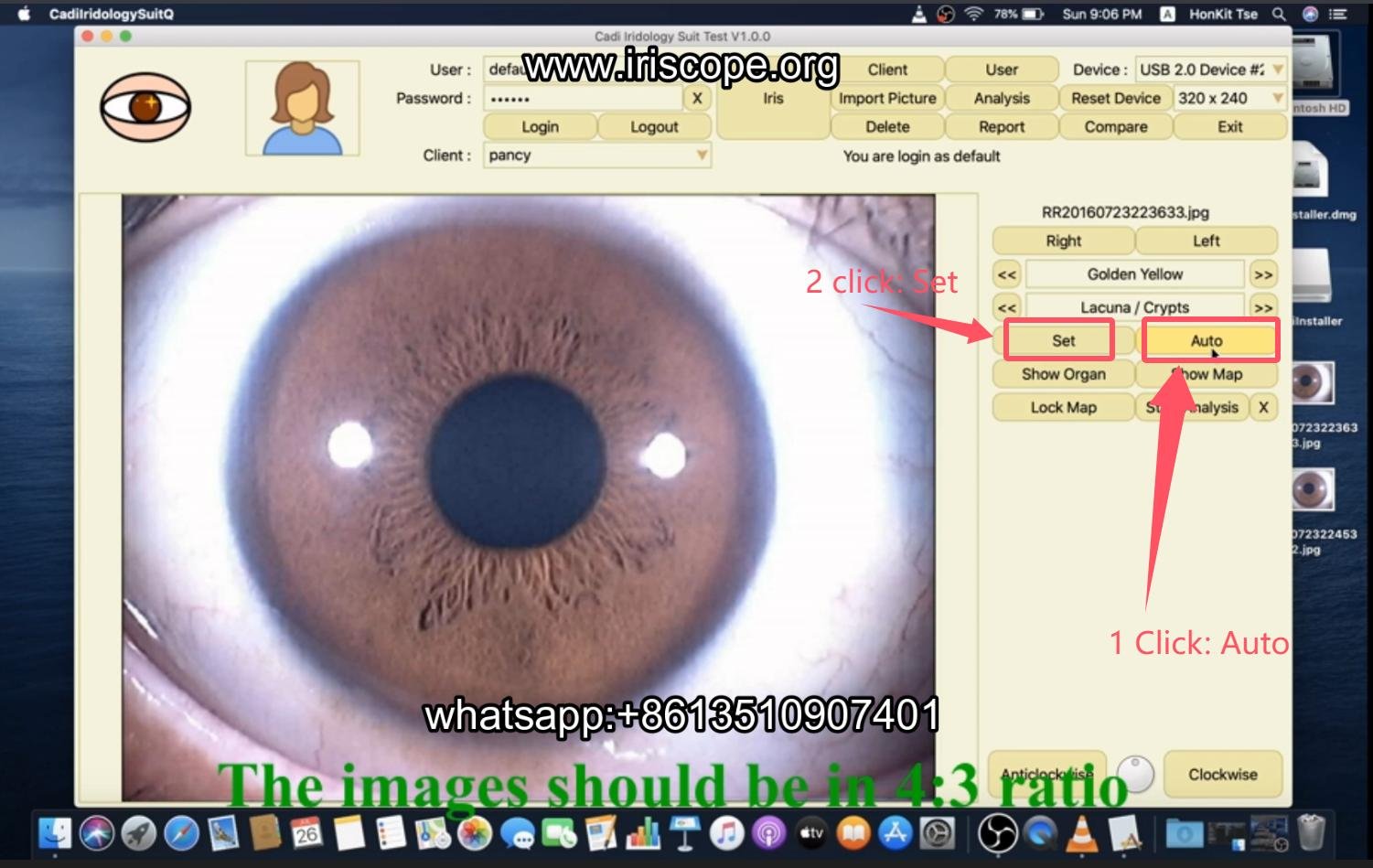Open Safari from the dock

click(181, 833)
